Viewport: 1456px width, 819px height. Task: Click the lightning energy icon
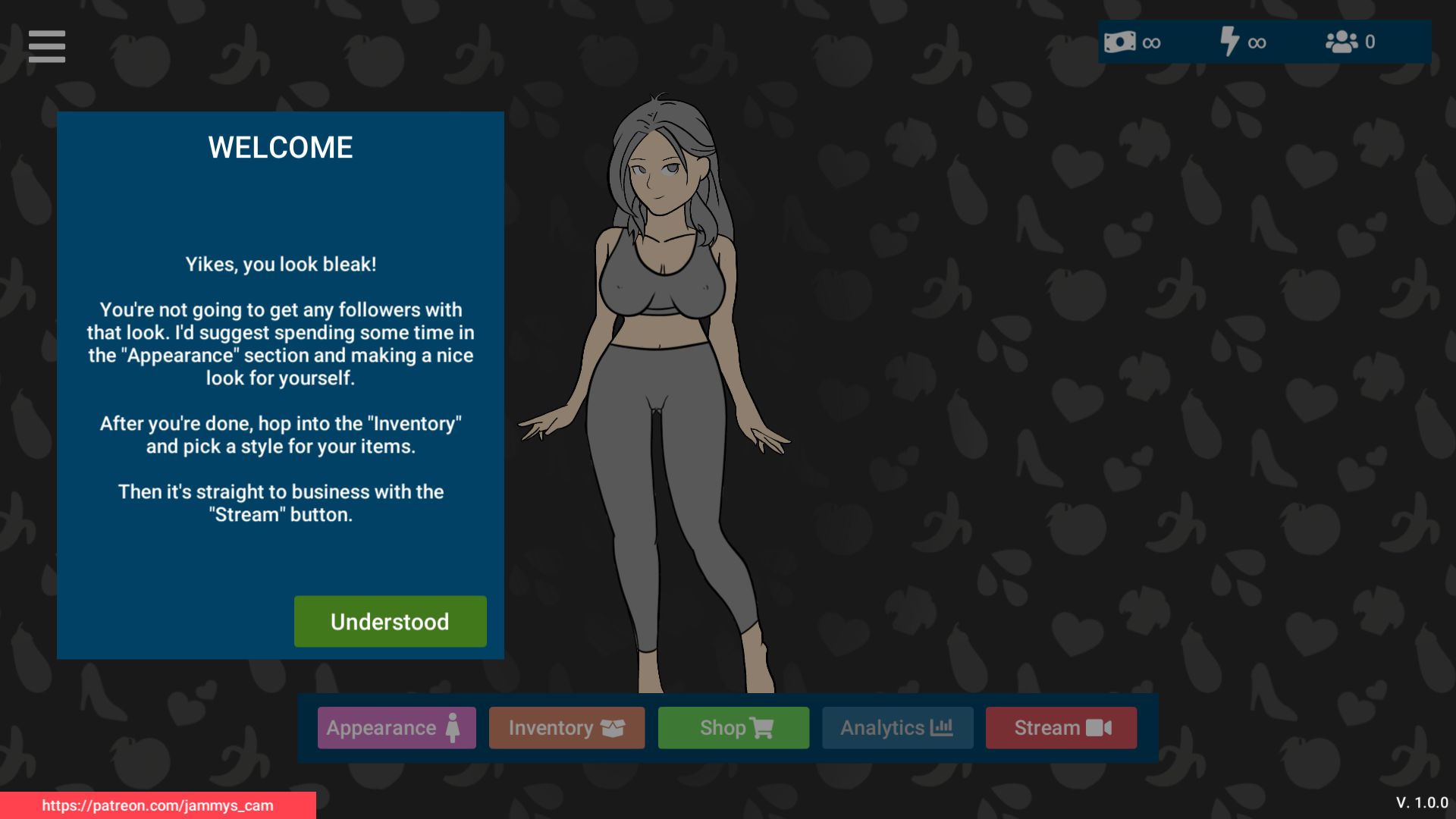click(1230, 42)
